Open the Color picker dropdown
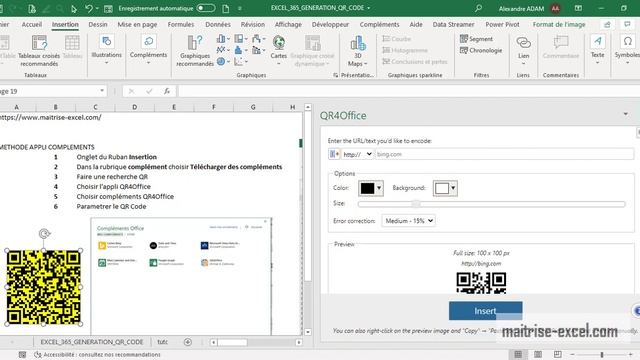This screenshot has height=360, width=640. click(379, 188)
